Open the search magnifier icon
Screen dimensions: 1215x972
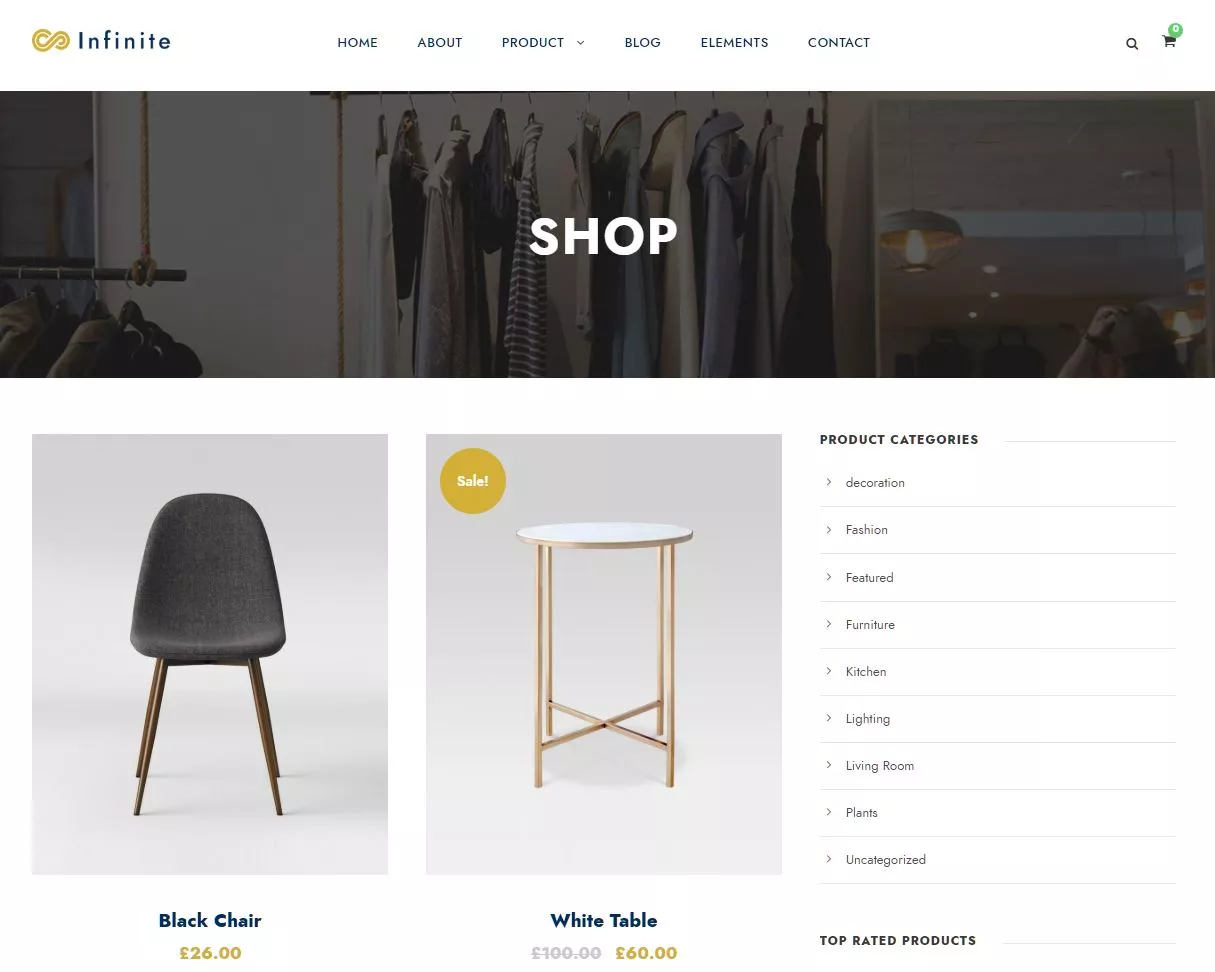(x=1132, y=44)
